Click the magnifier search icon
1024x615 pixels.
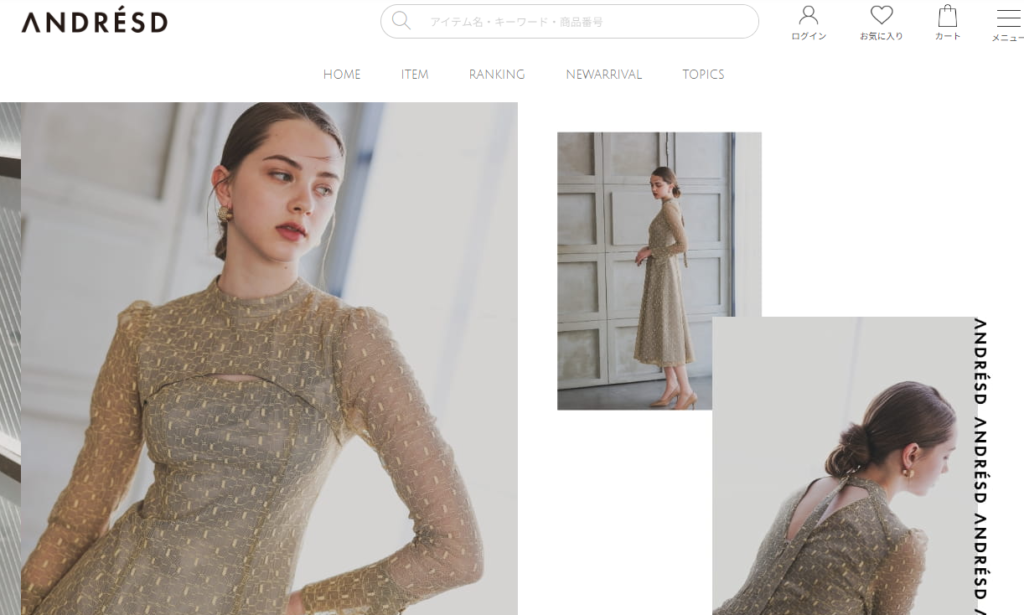[x=401, y=21]
